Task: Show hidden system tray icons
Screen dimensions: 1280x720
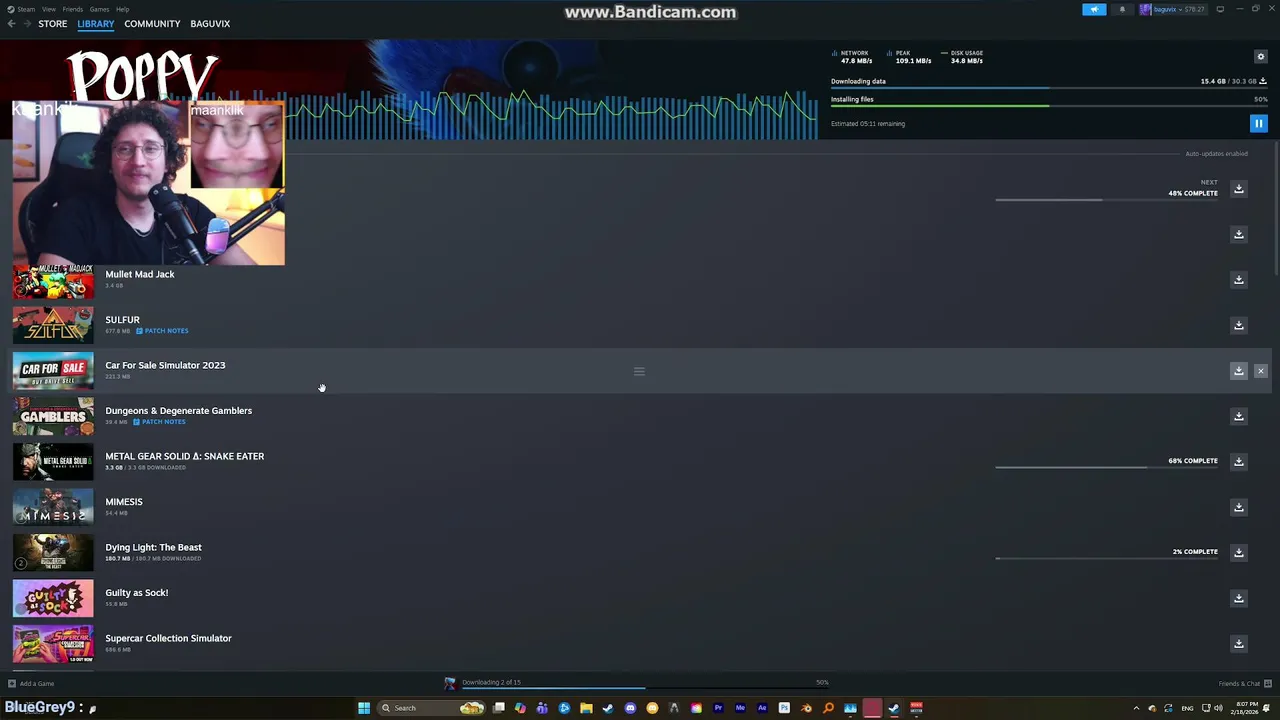Action: (x=1136, y=708)
